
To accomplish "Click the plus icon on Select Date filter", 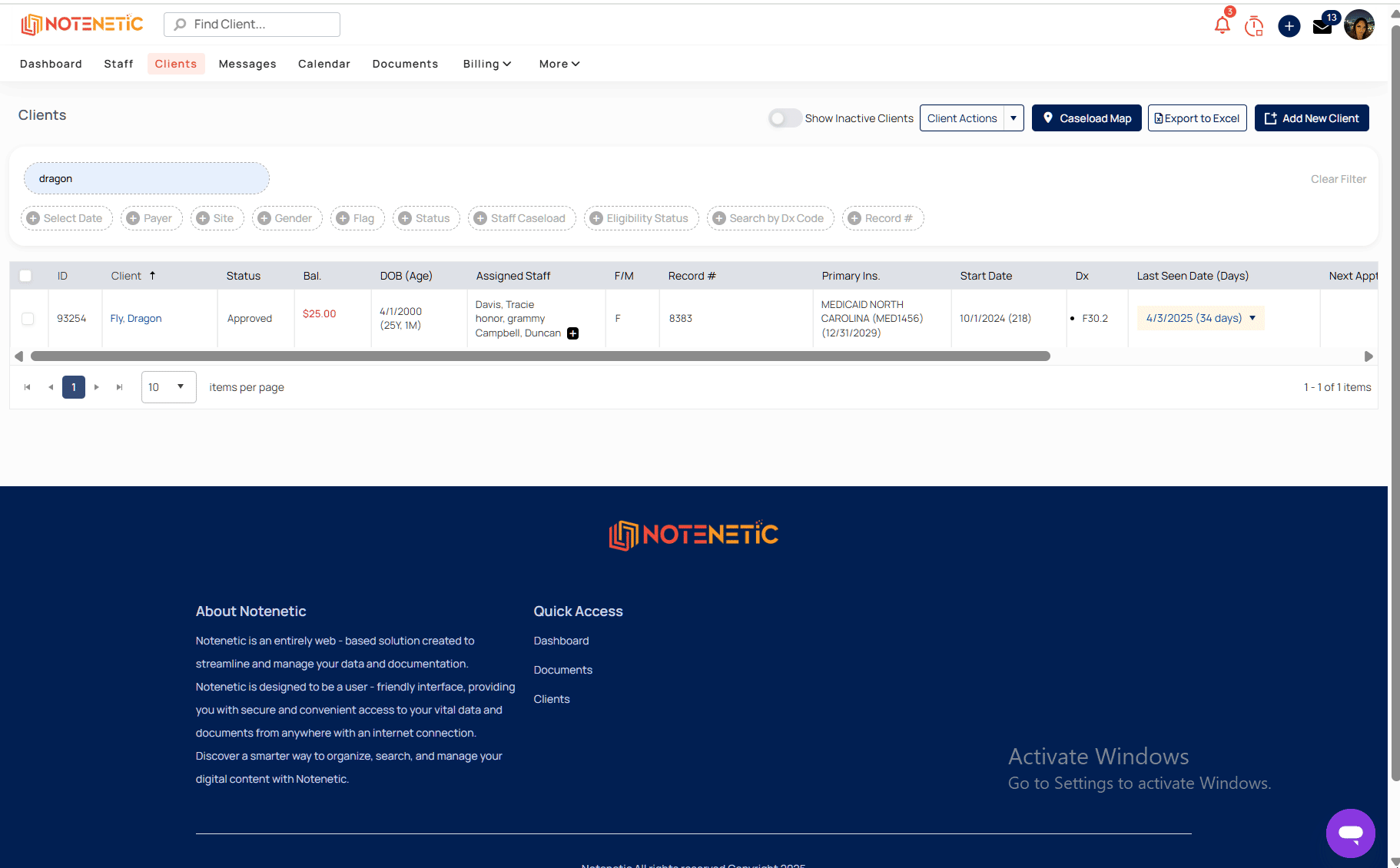I will tap(33, 218).
